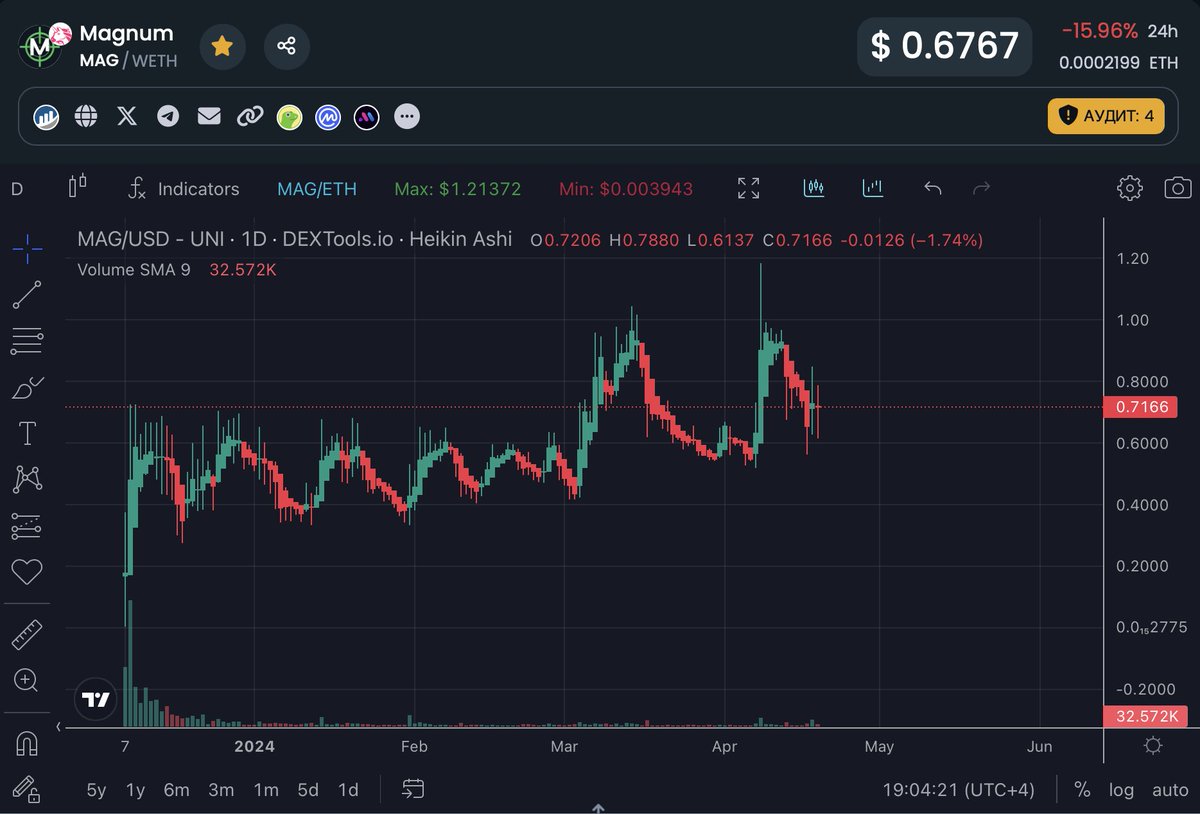Select the Text annotation tool
Viewport: 1200px width, 814px height.
(27, 433)
